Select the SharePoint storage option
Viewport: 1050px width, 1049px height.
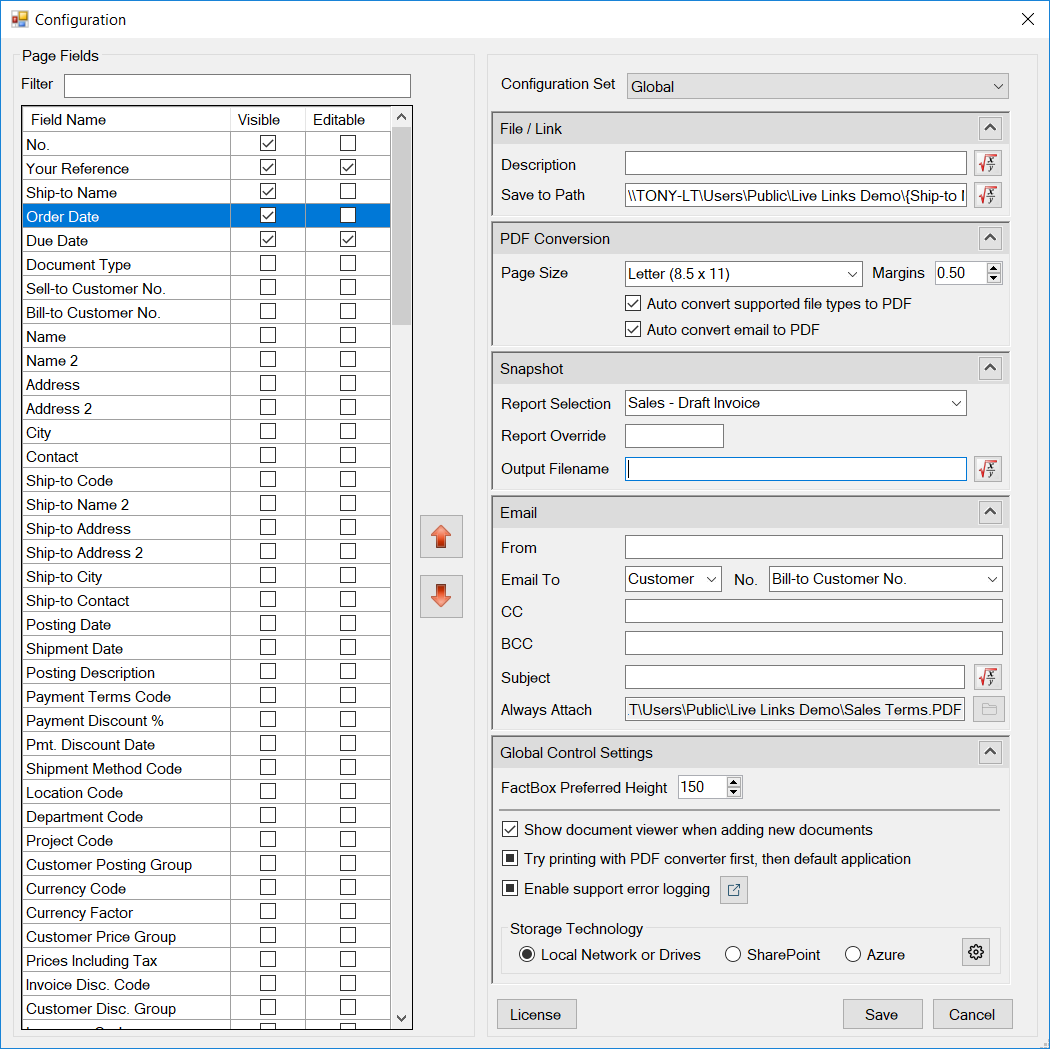(x=733, y=955)
